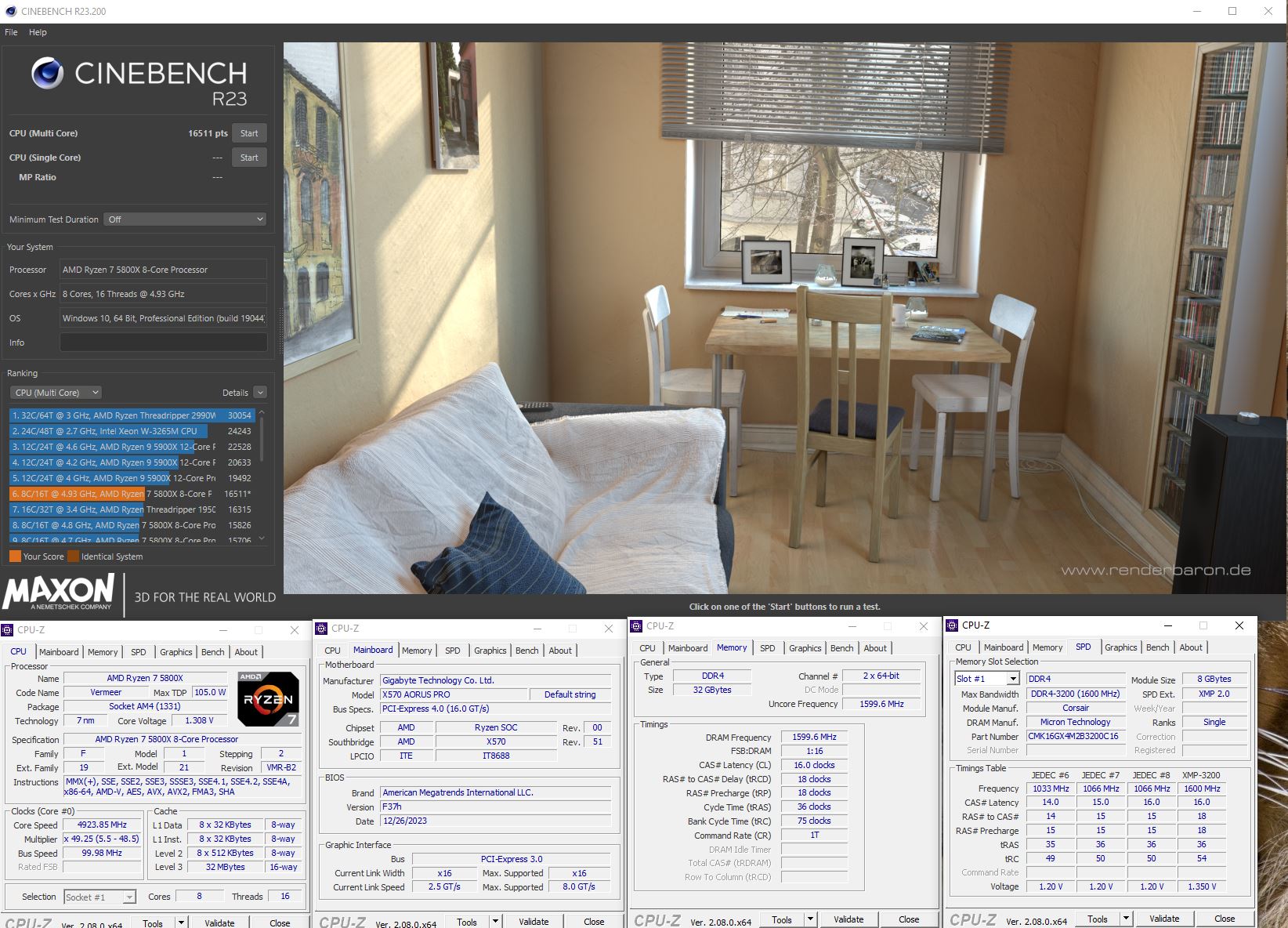Open Tools dropdown arrow in first CPU-Z window
This screenshot has height=928, width=1288.
181,923
